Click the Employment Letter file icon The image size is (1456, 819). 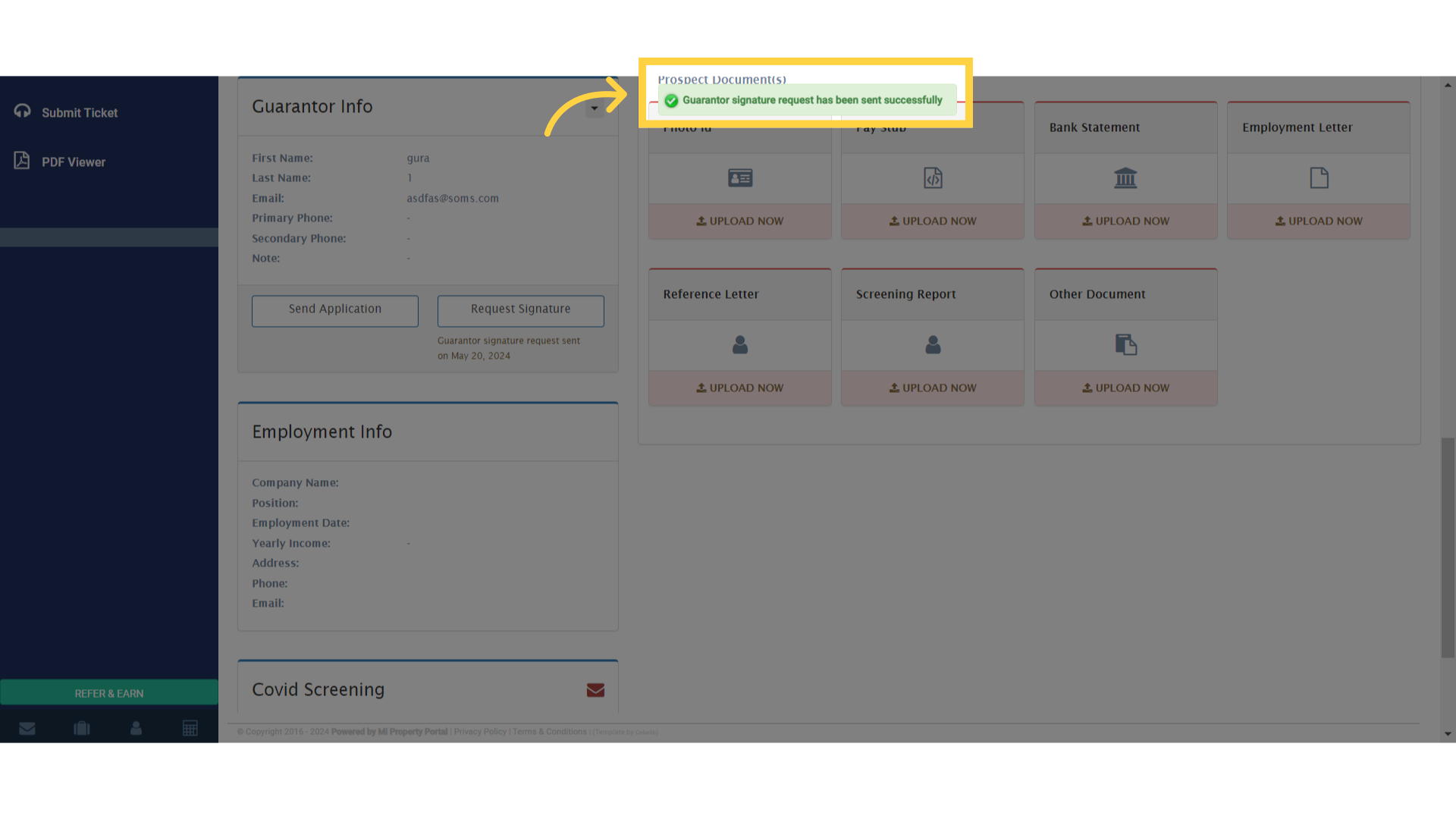click(x=1318, y=177)
